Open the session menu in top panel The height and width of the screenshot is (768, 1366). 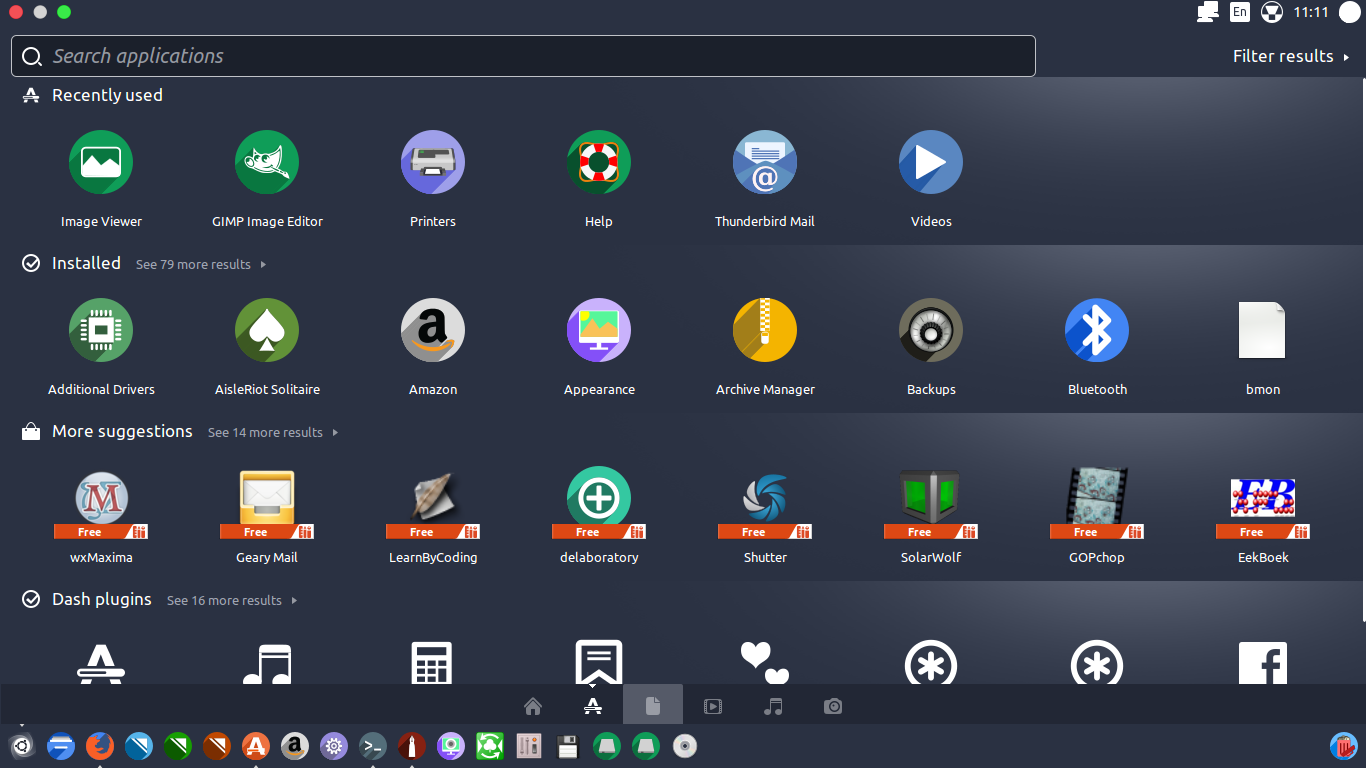coord(1350,12)
